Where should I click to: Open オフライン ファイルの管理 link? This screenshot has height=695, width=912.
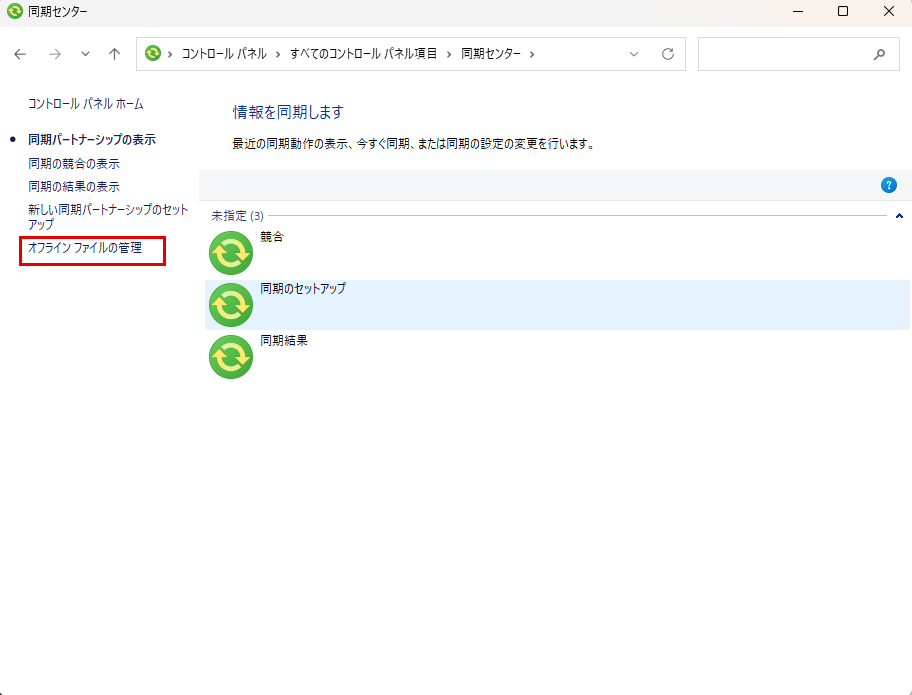pos(85,248)
